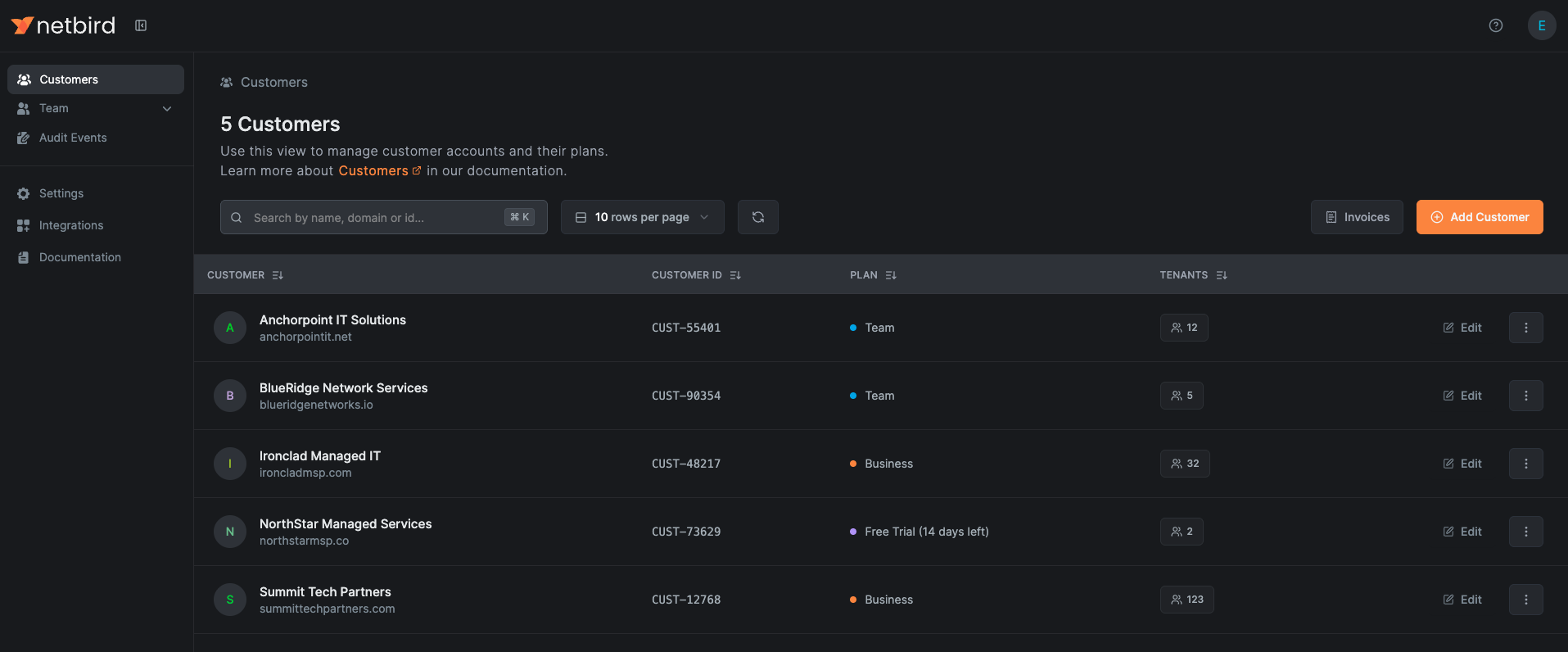
Task: Open Audit Events in the sidebar
Action: (x=96, y=138)
